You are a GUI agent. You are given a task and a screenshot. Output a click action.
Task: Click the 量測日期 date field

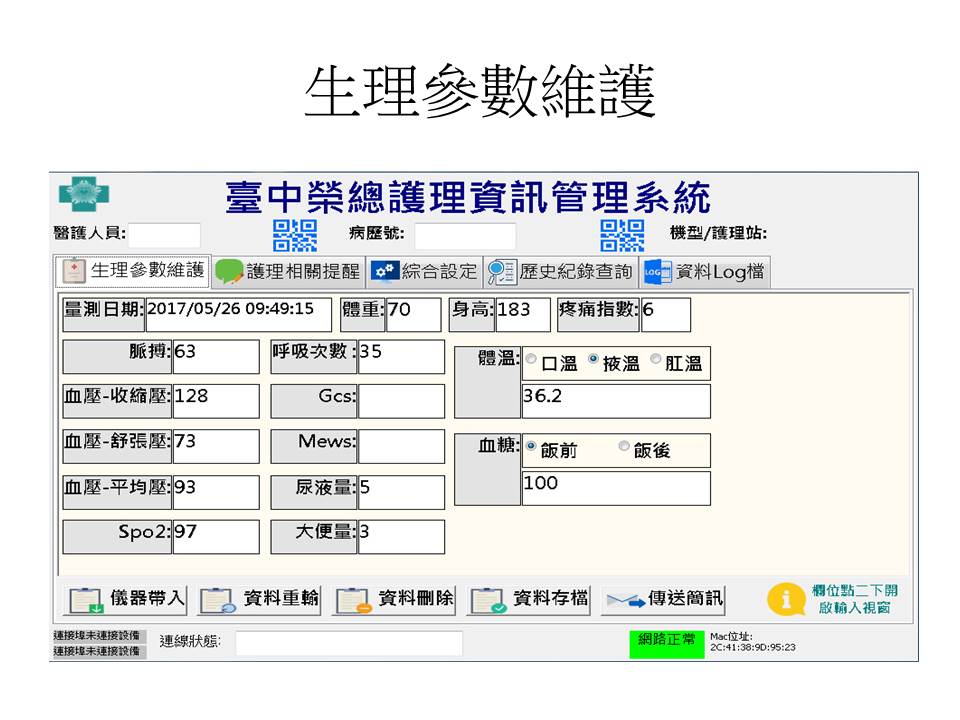coord(238,315)
